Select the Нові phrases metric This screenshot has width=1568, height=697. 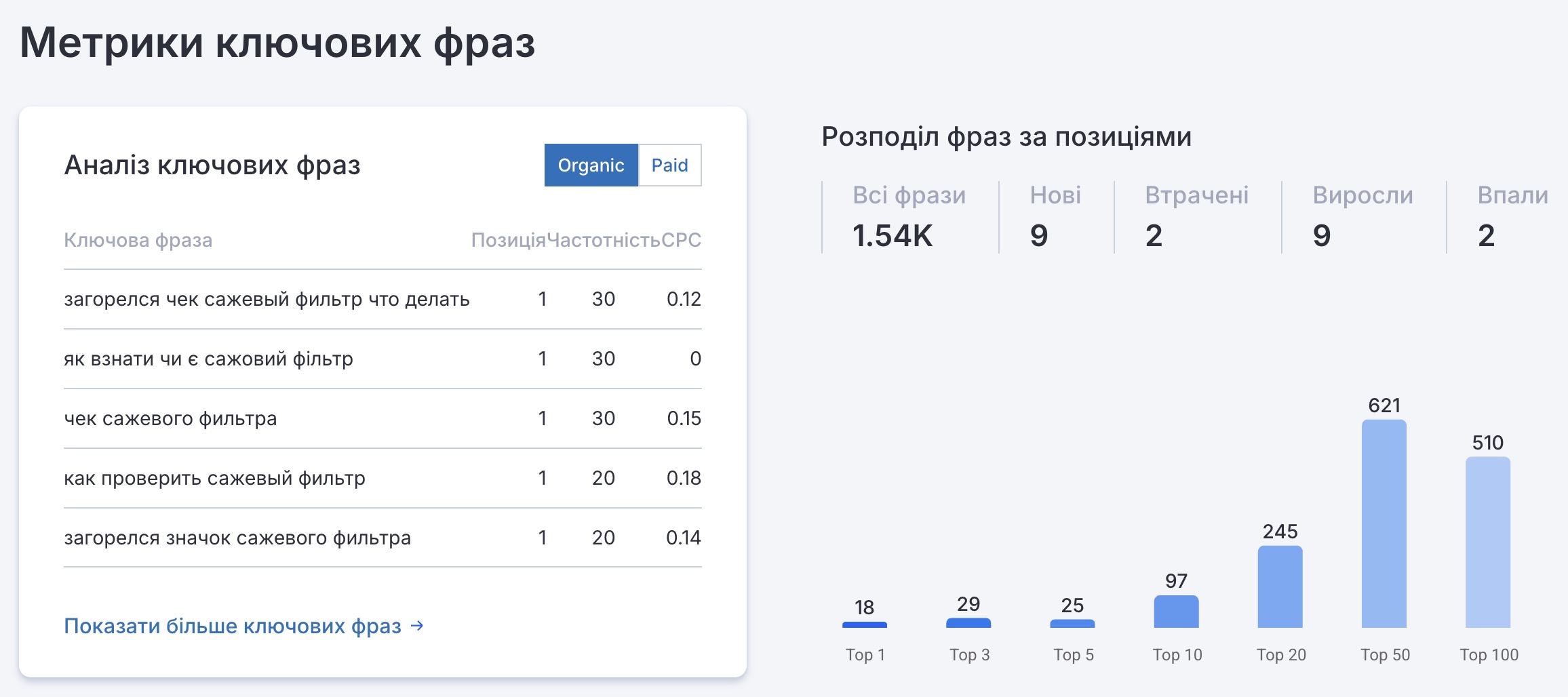[x=1055, y=217]
